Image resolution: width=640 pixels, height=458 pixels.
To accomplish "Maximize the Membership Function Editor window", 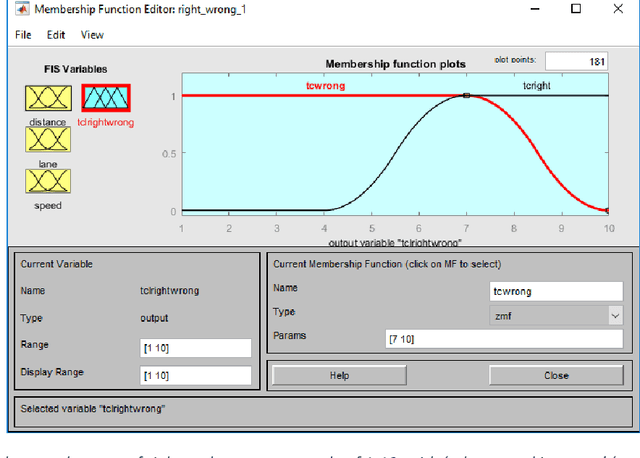I will coord(575,9).
